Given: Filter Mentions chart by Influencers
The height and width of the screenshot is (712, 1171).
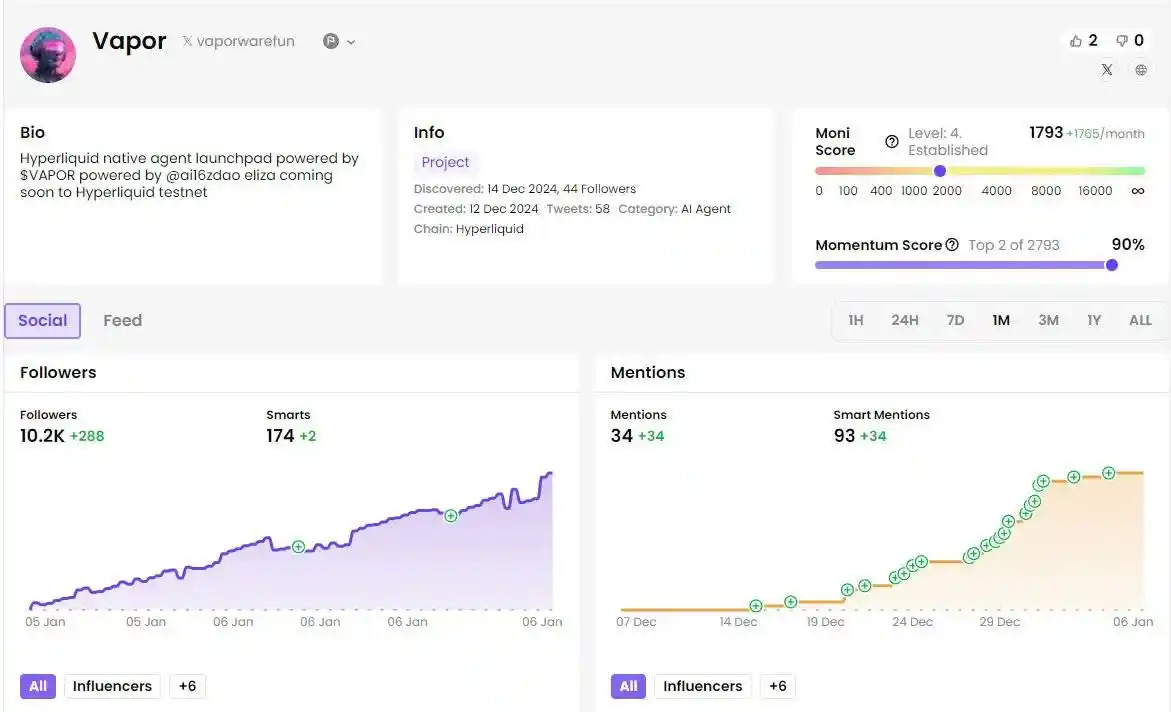Looking at the screenshot, I should pyautogui.click(x=703, y=686).
